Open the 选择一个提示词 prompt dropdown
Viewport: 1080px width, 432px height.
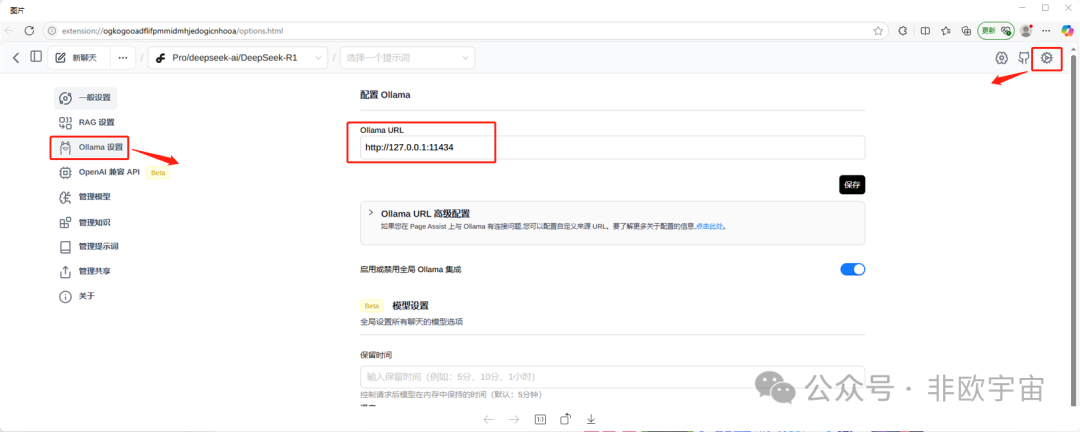407,58
